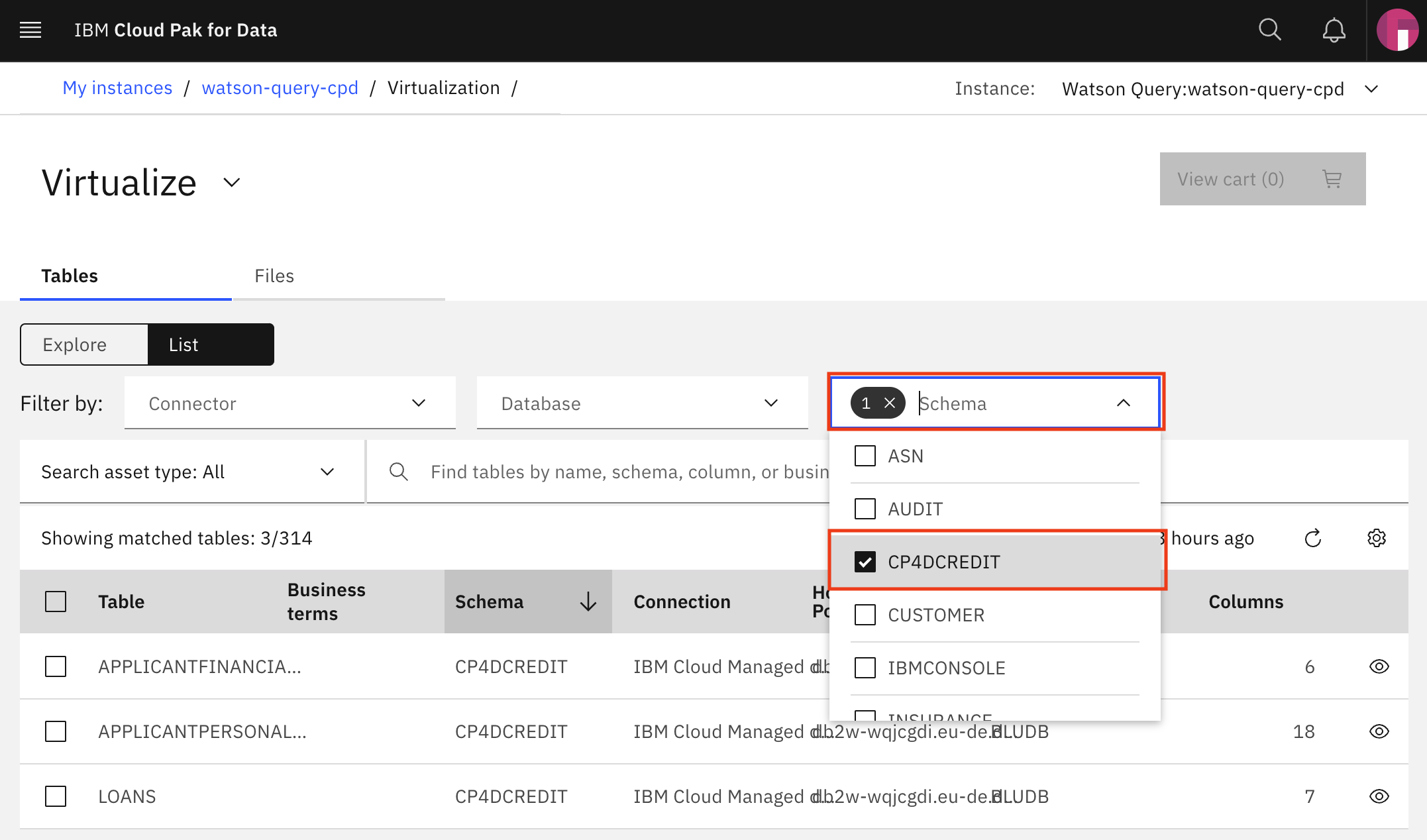Click the View cart button

(1263, 179)
